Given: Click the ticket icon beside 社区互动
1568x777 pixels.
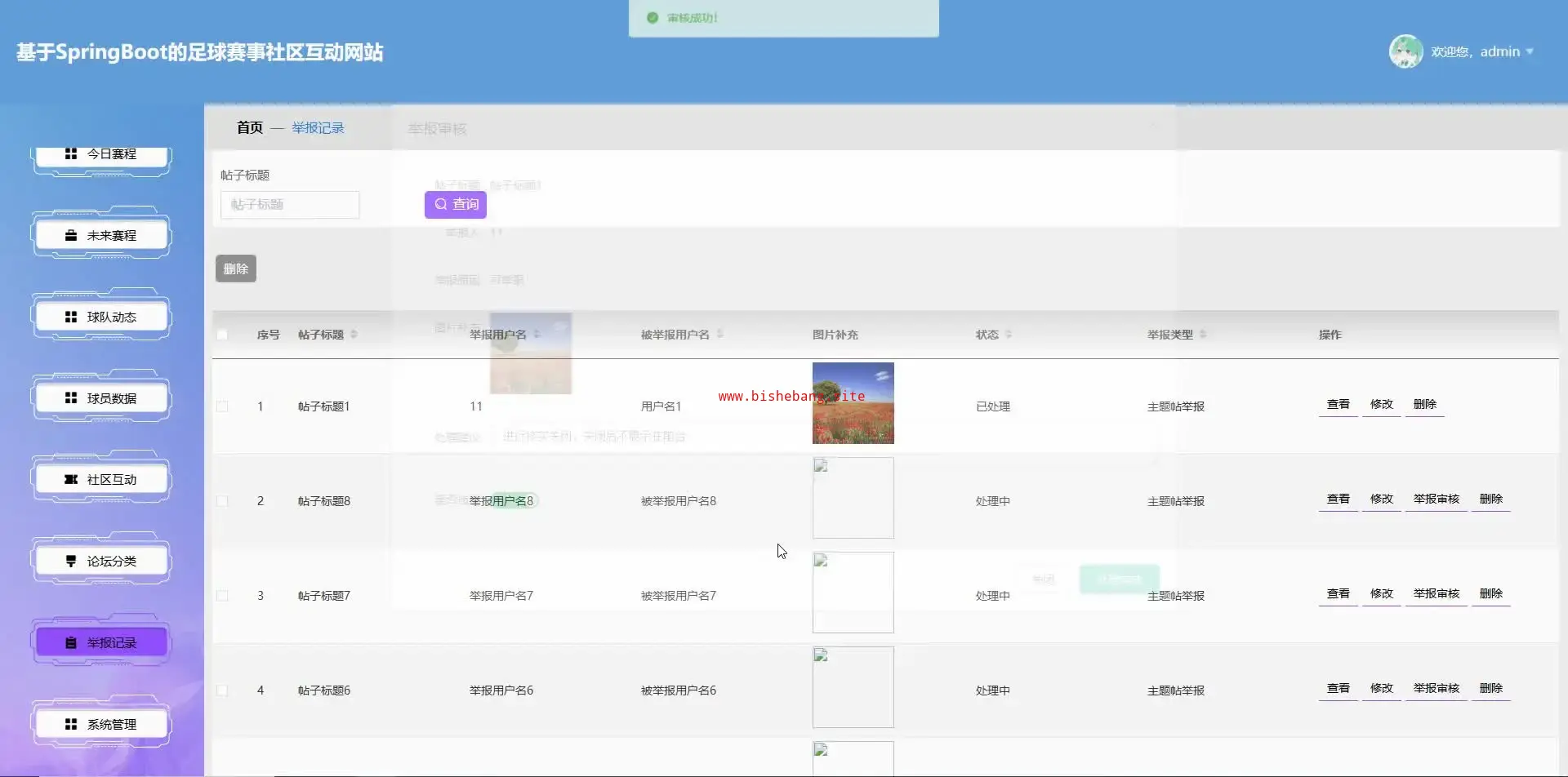Looking at the screenshot, I should [71, 480].
